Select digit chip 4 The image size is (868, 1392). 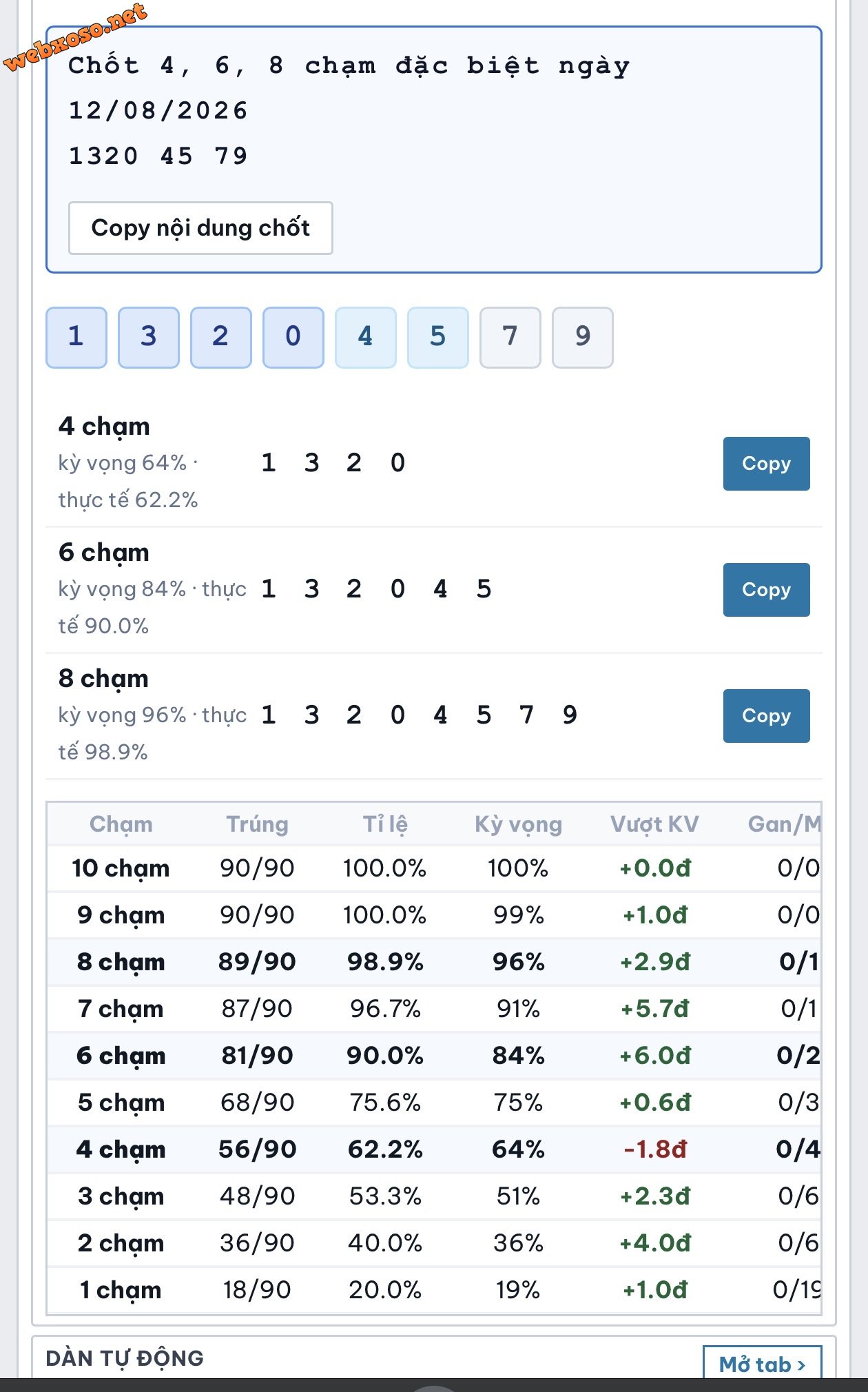(366, 337)
